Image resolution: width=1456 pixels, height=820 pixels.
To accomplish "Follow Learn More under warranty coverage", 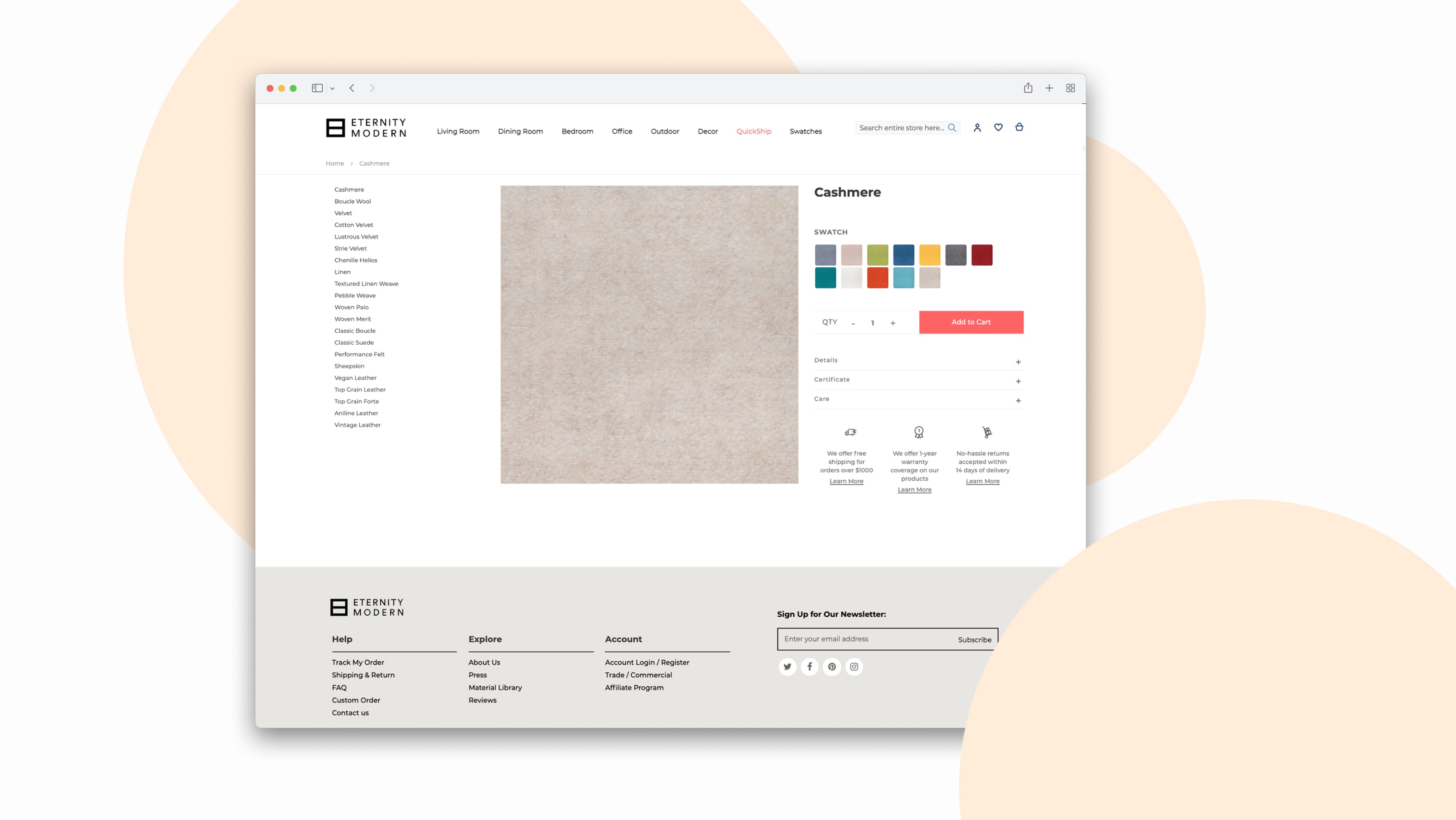I will click(x=915, y=490).
